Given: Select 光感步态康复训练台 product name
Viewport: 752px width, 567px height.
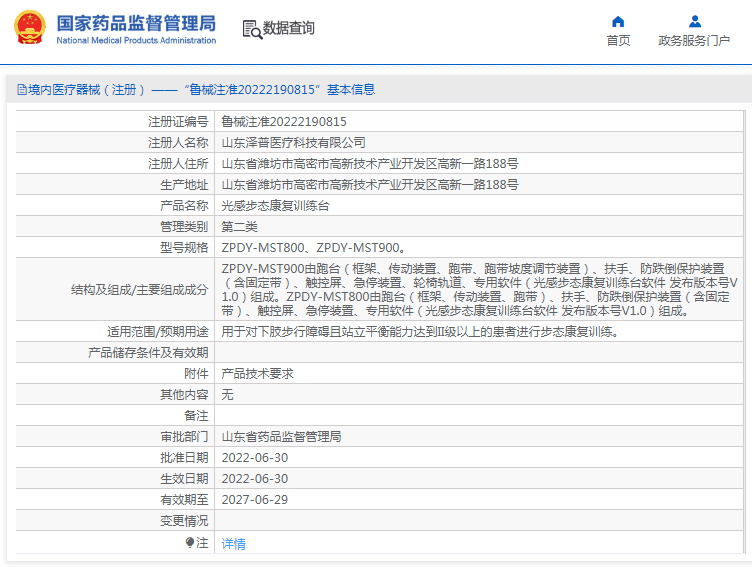Looking at the screenshot, I should tap(275, 206).
